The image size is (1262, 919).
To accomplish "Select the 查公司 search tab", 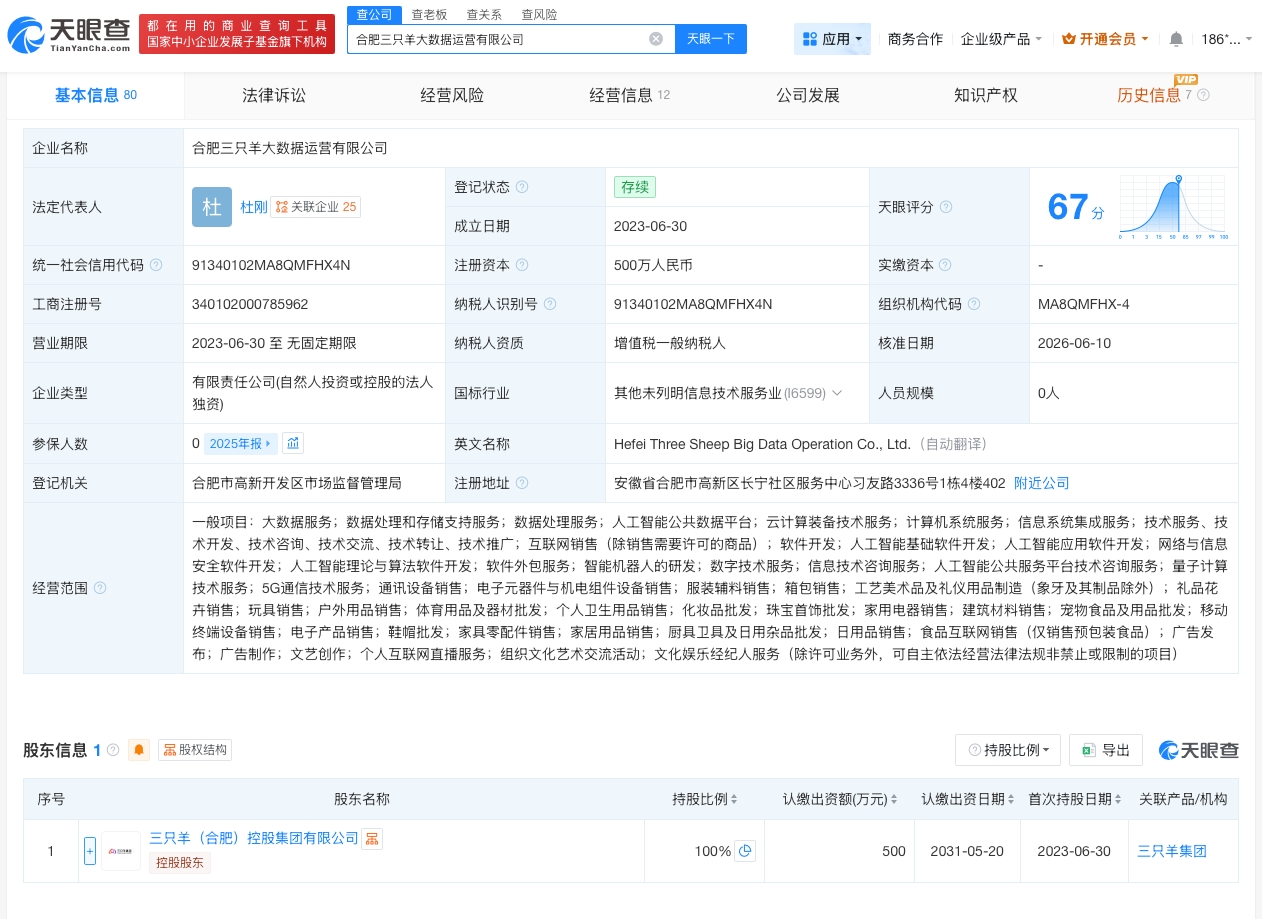I will [x=374, y=14].
